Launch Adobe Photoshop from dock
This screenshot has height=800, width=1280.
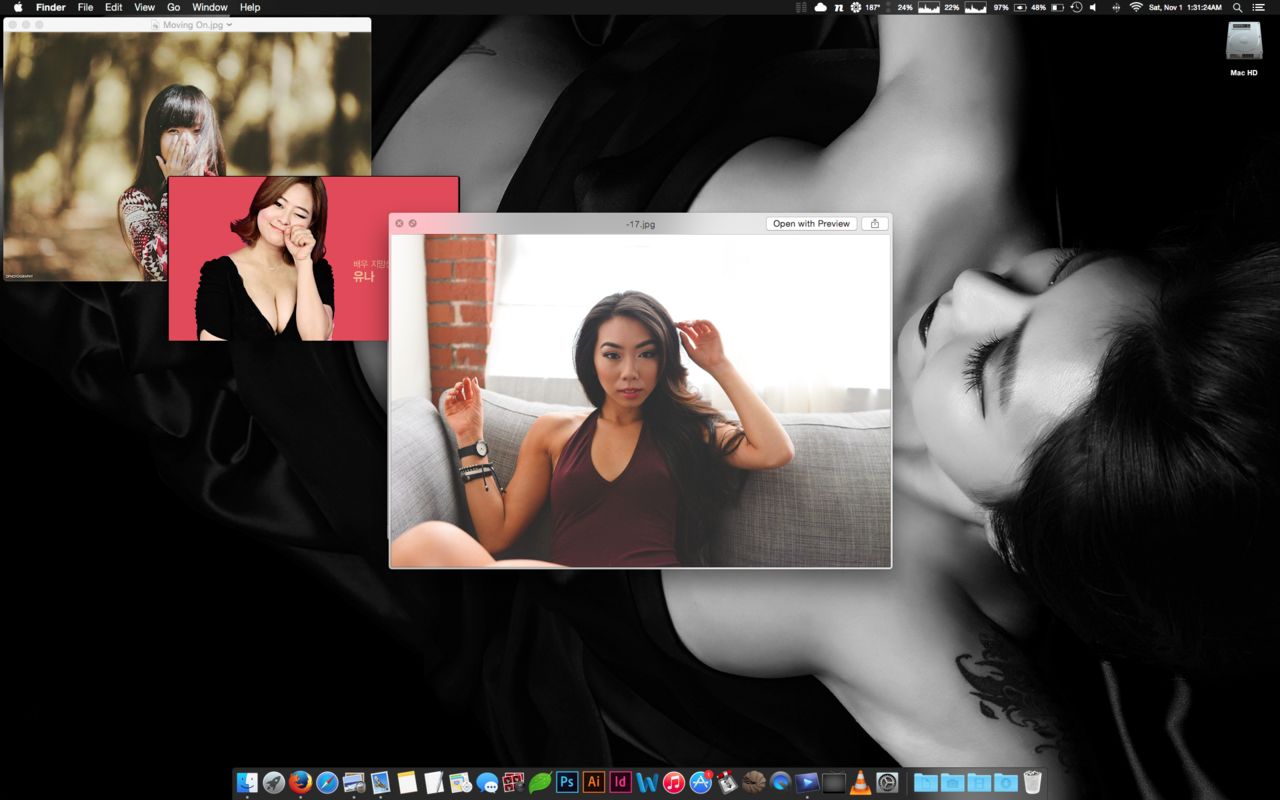coord(567,782)
